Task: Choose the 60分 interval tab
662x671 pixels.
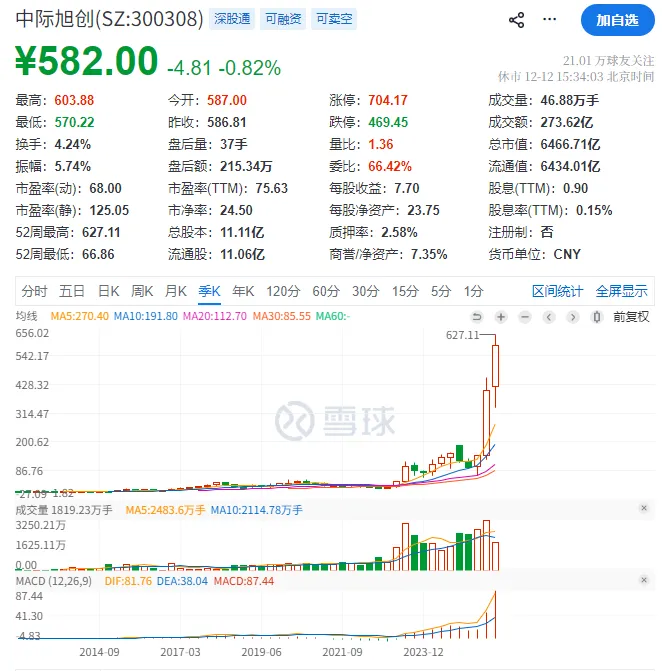Action: pyautogui.click(x=326, y=291)
